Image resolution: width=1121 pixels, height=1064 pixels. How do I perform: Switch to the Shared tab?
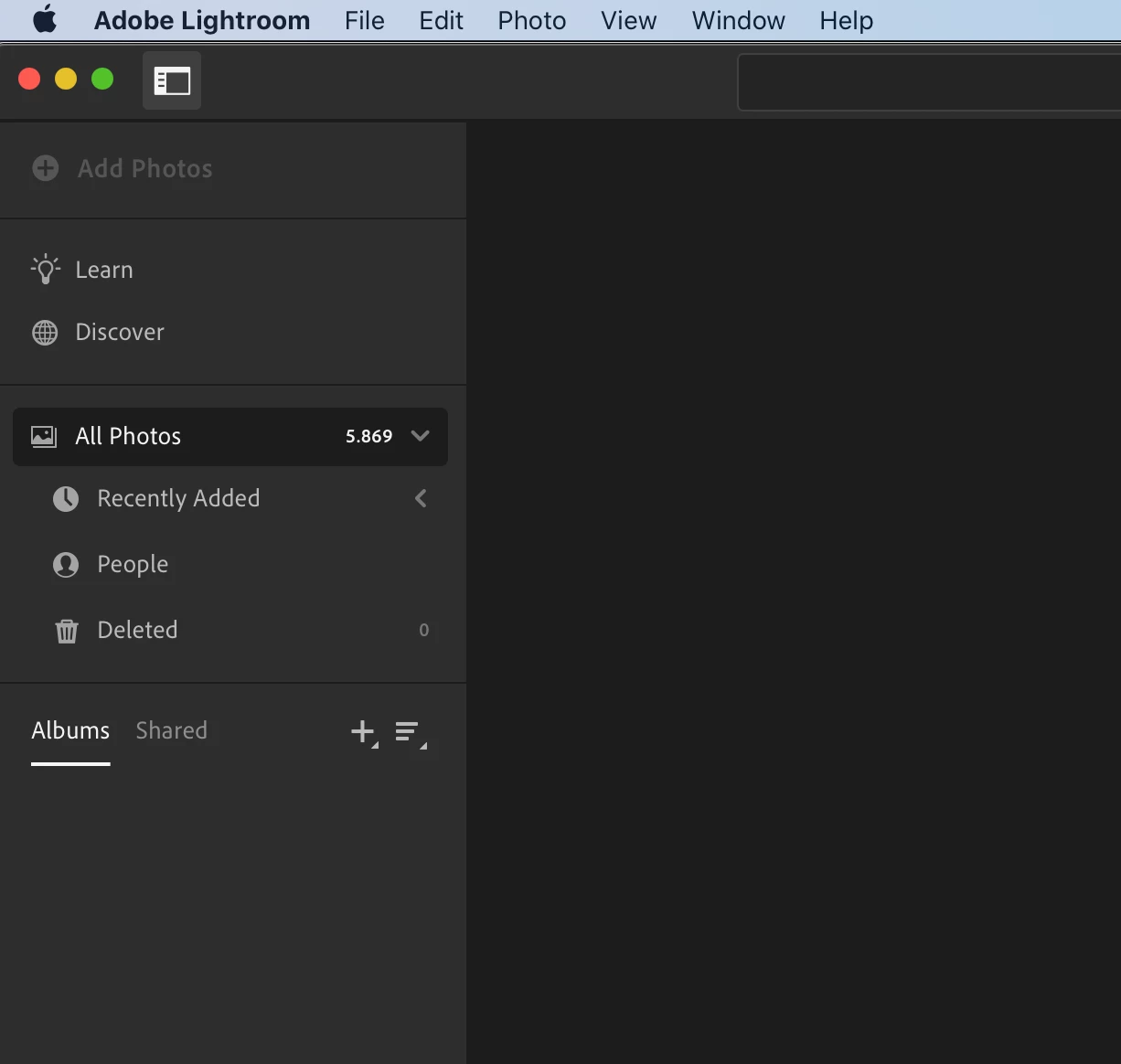[172, 730]
